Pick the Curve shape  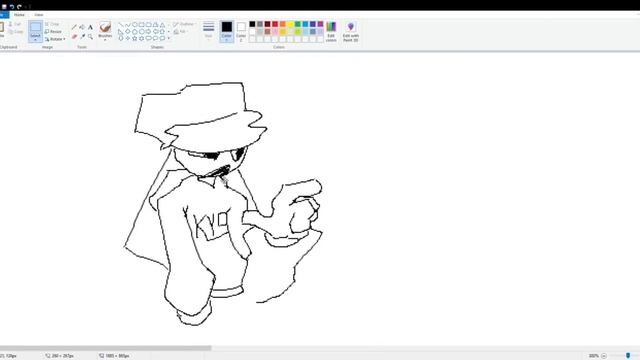click(x=128, y=25)
